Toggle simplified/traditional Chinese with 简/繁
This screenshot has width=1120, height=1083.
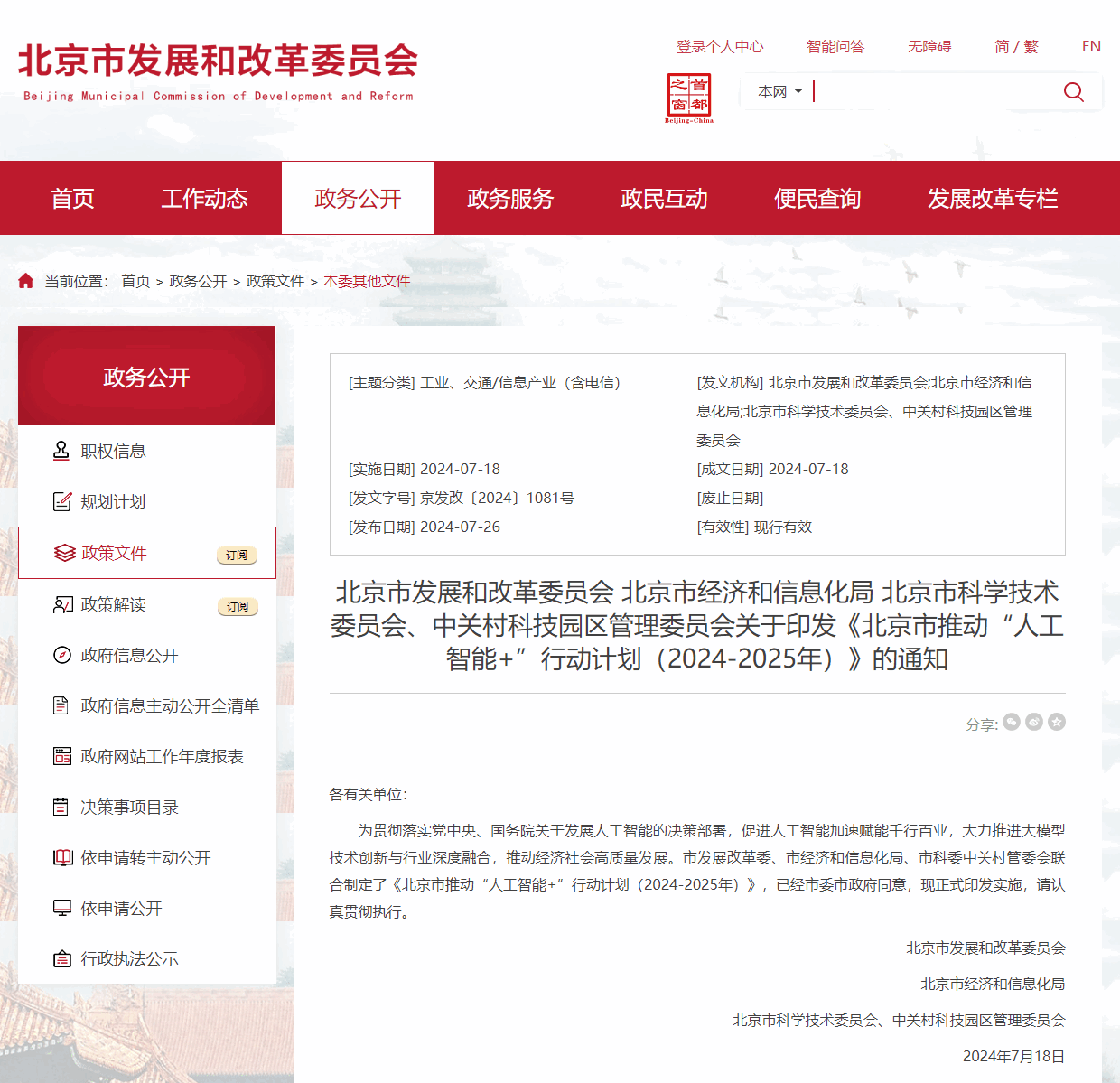[x=1016, y=46]
